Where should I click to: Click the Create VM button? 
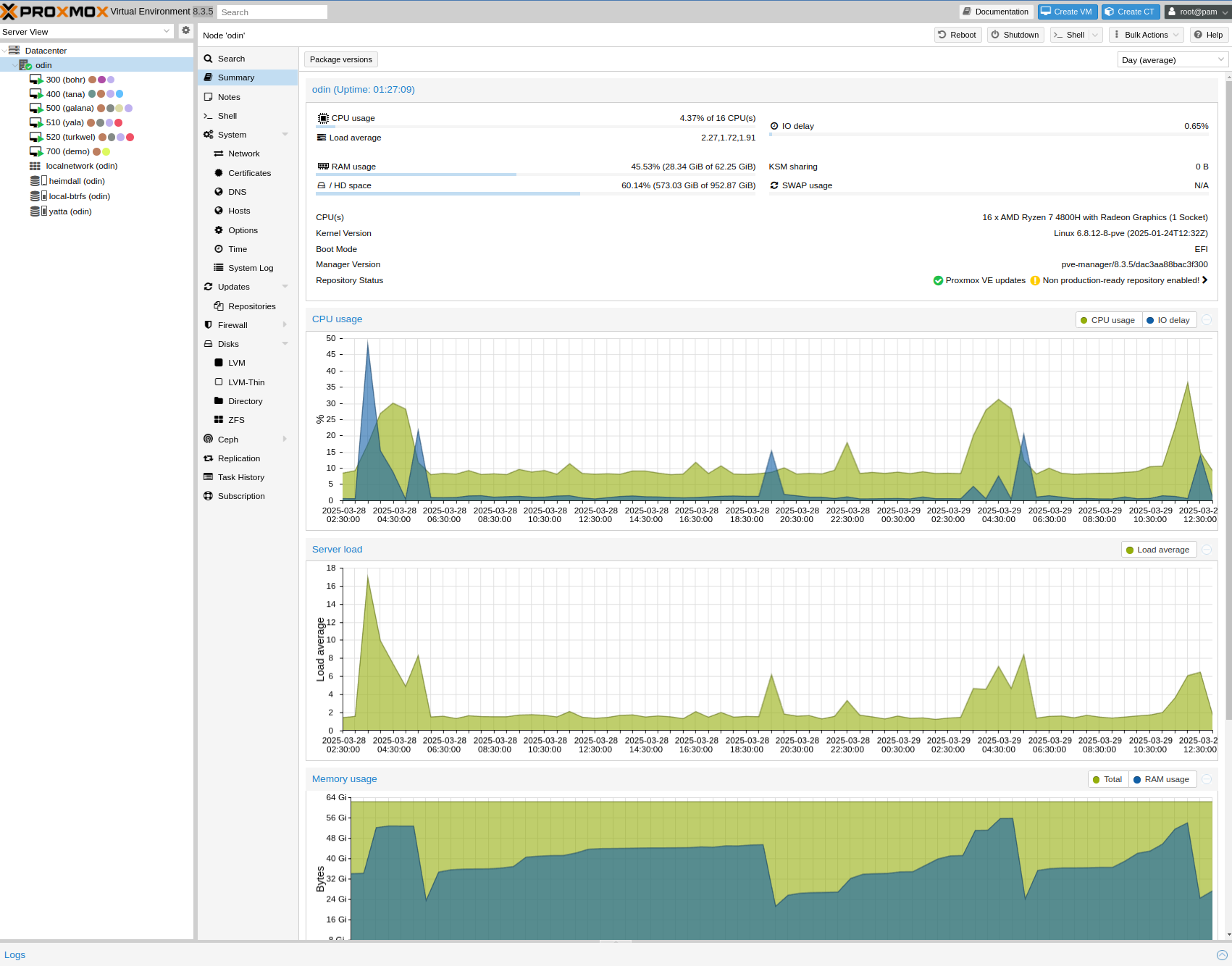tap(1067, 12)
